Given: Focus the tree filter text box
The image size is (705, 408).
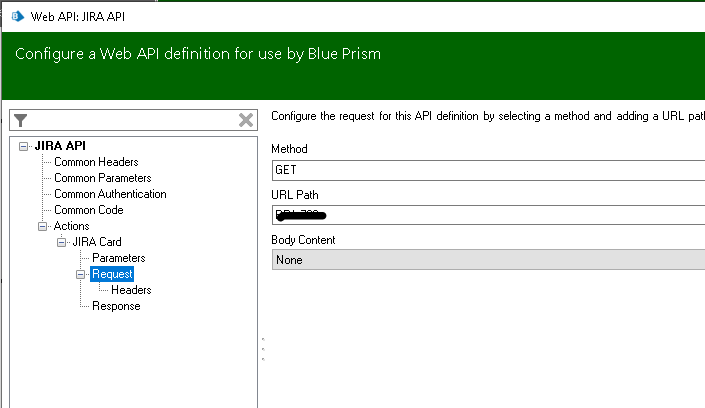Looking at the screenshot, I should coord(133,120).
